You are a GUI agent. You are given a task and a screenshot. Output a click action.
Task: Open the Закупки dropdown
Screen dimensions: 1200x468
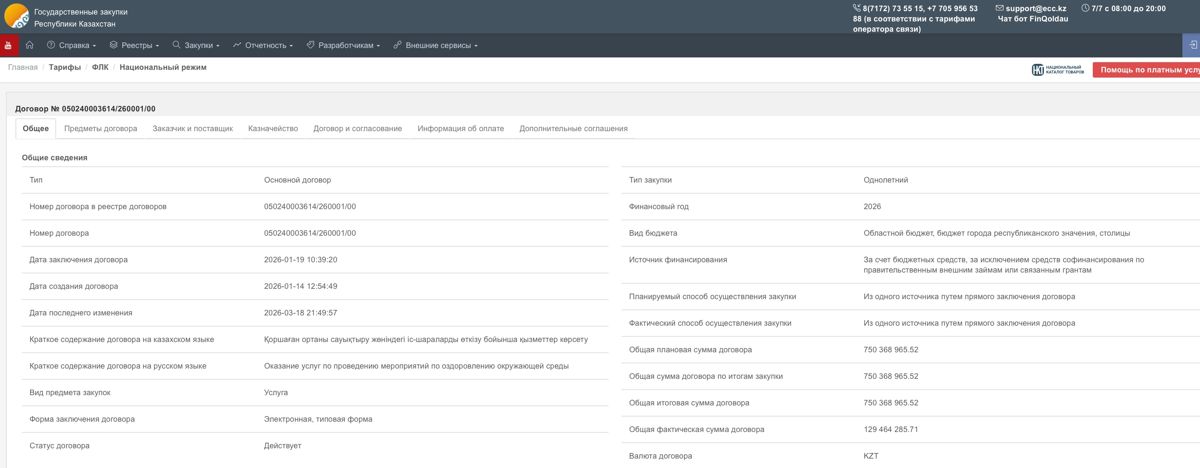(196, 45)
